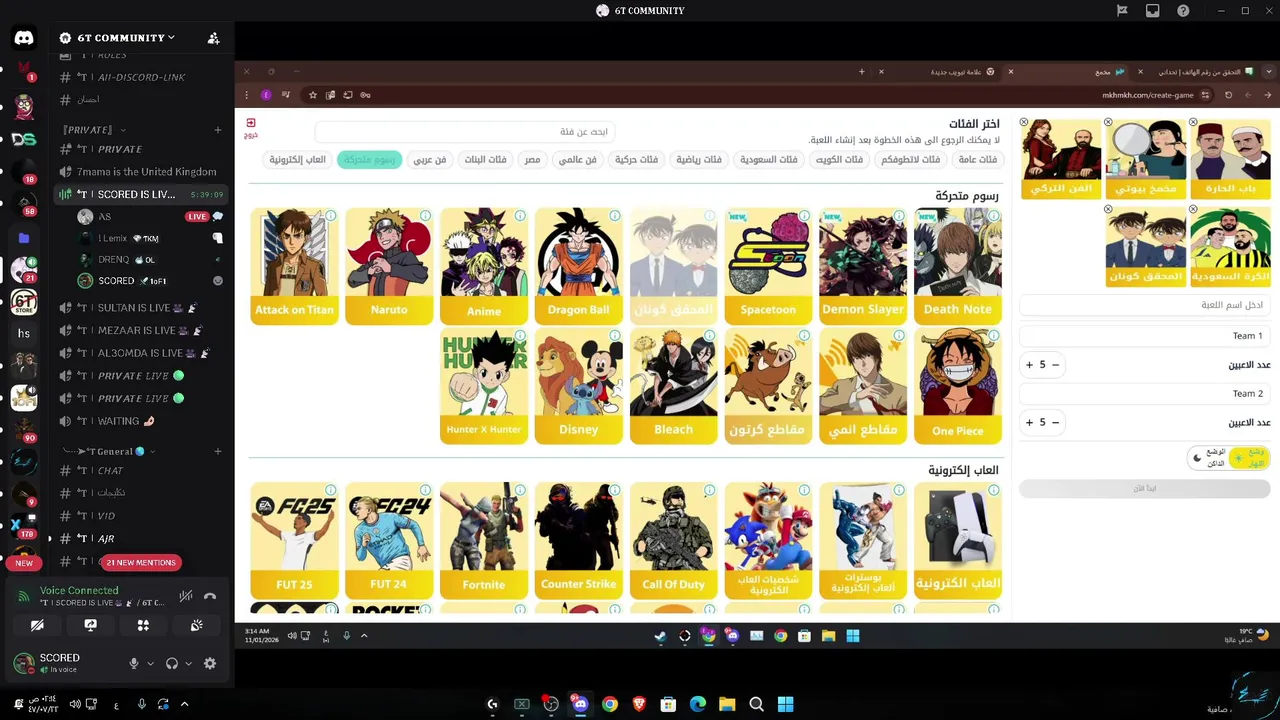Open the Discord inbox icon in title bar
Viewport: 1280px width, 720px height.
tap(1153, 11)
